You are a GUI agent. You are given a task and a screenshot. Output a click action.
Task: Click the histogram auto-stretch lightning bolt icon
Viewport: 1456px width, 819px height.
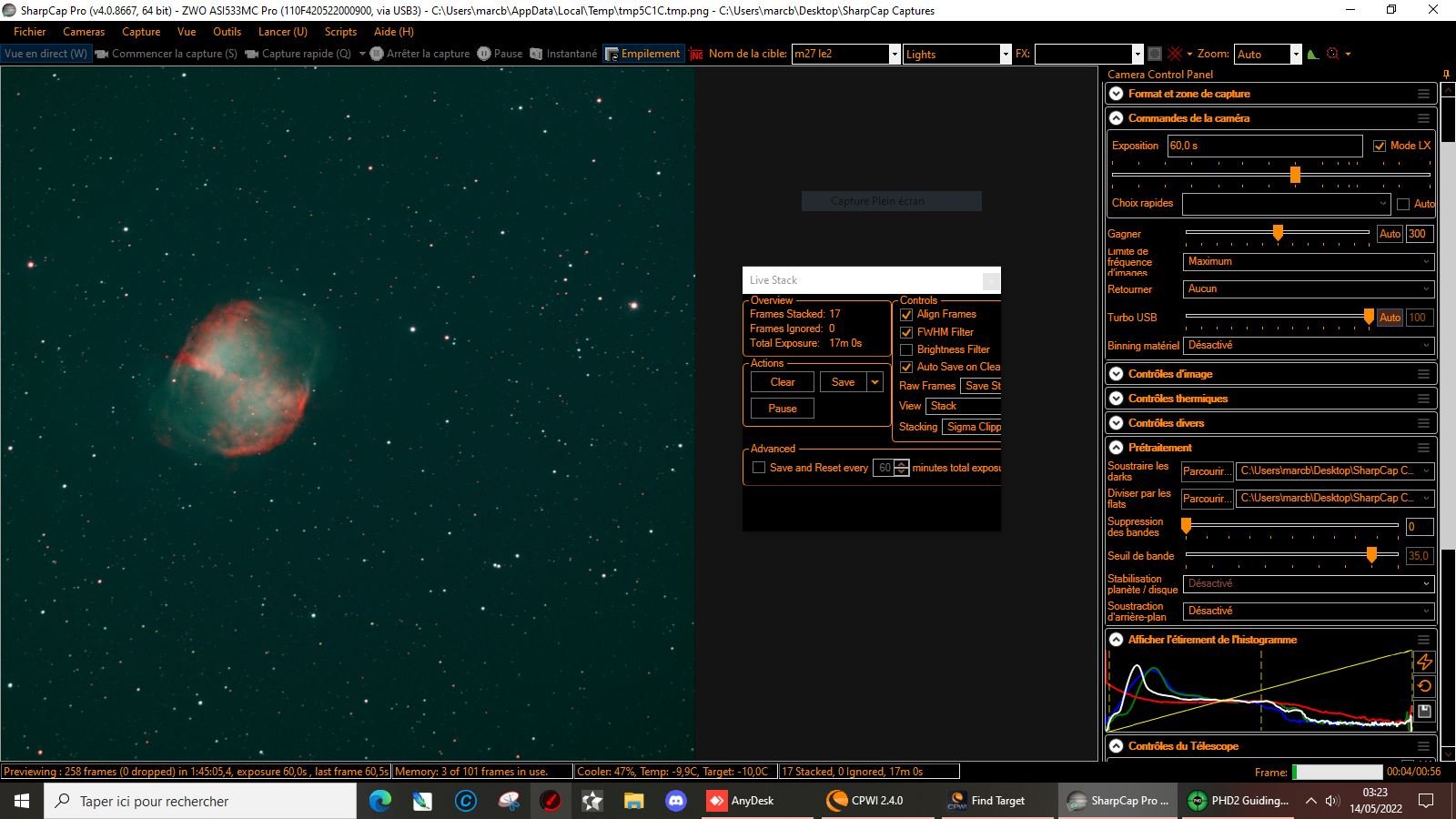1424,662
